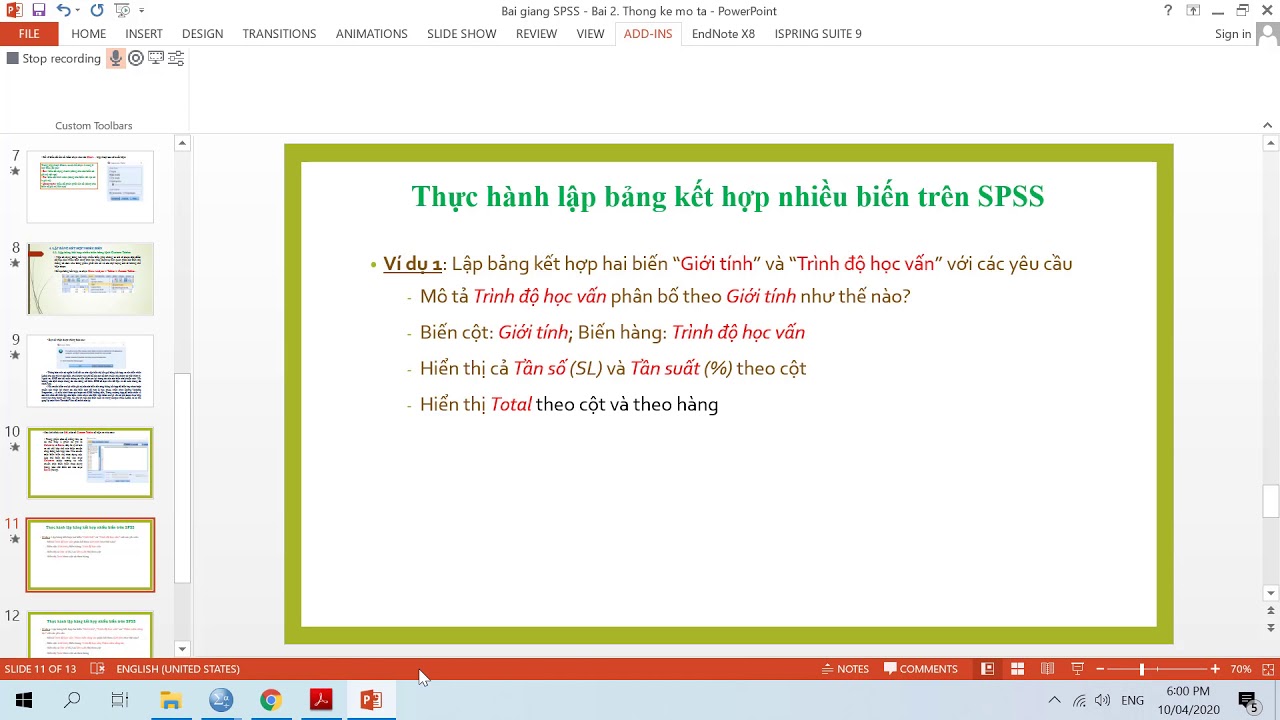Go to the SLIDE SHOW tab
Viewport: 1280px width, 720px height.
point(461,34)
